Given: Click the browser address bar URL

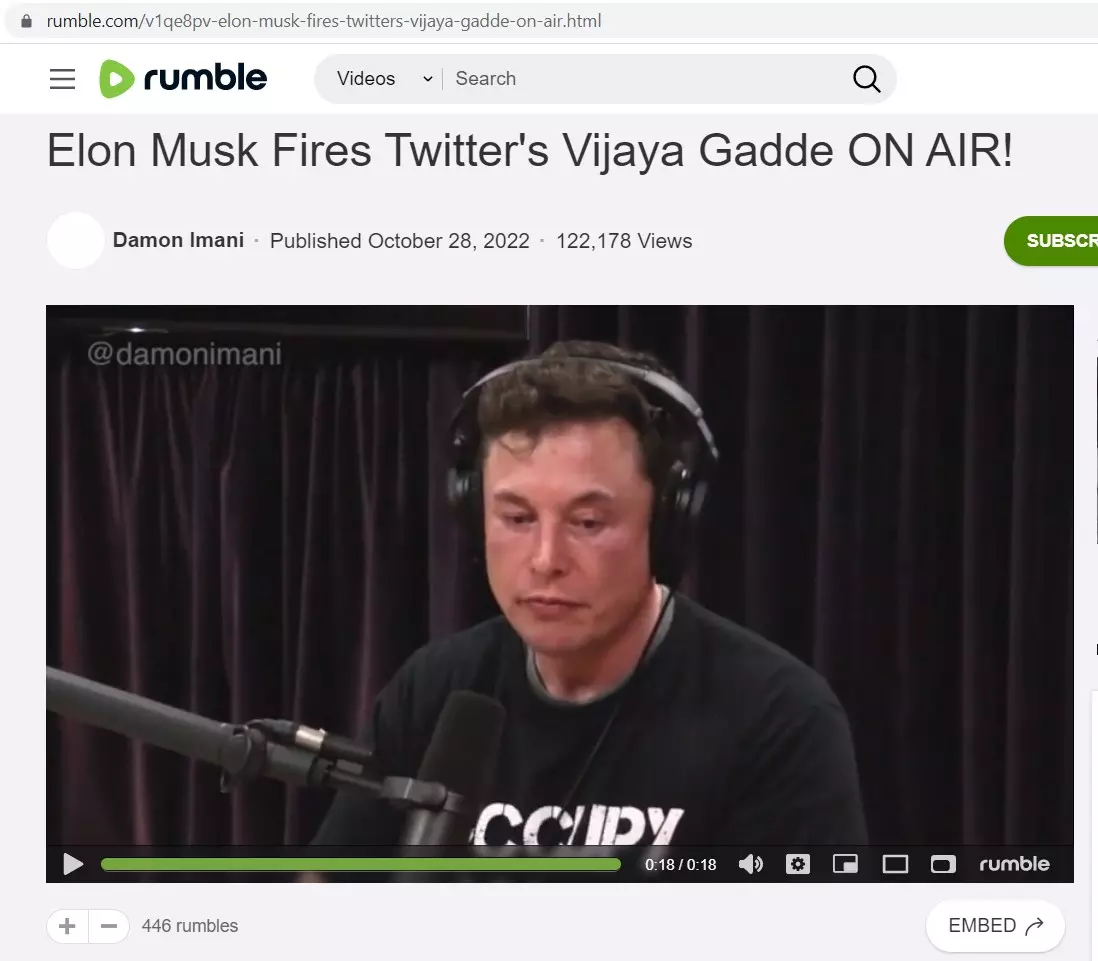Looking at the screenshot, I should (x=324, y=21).
